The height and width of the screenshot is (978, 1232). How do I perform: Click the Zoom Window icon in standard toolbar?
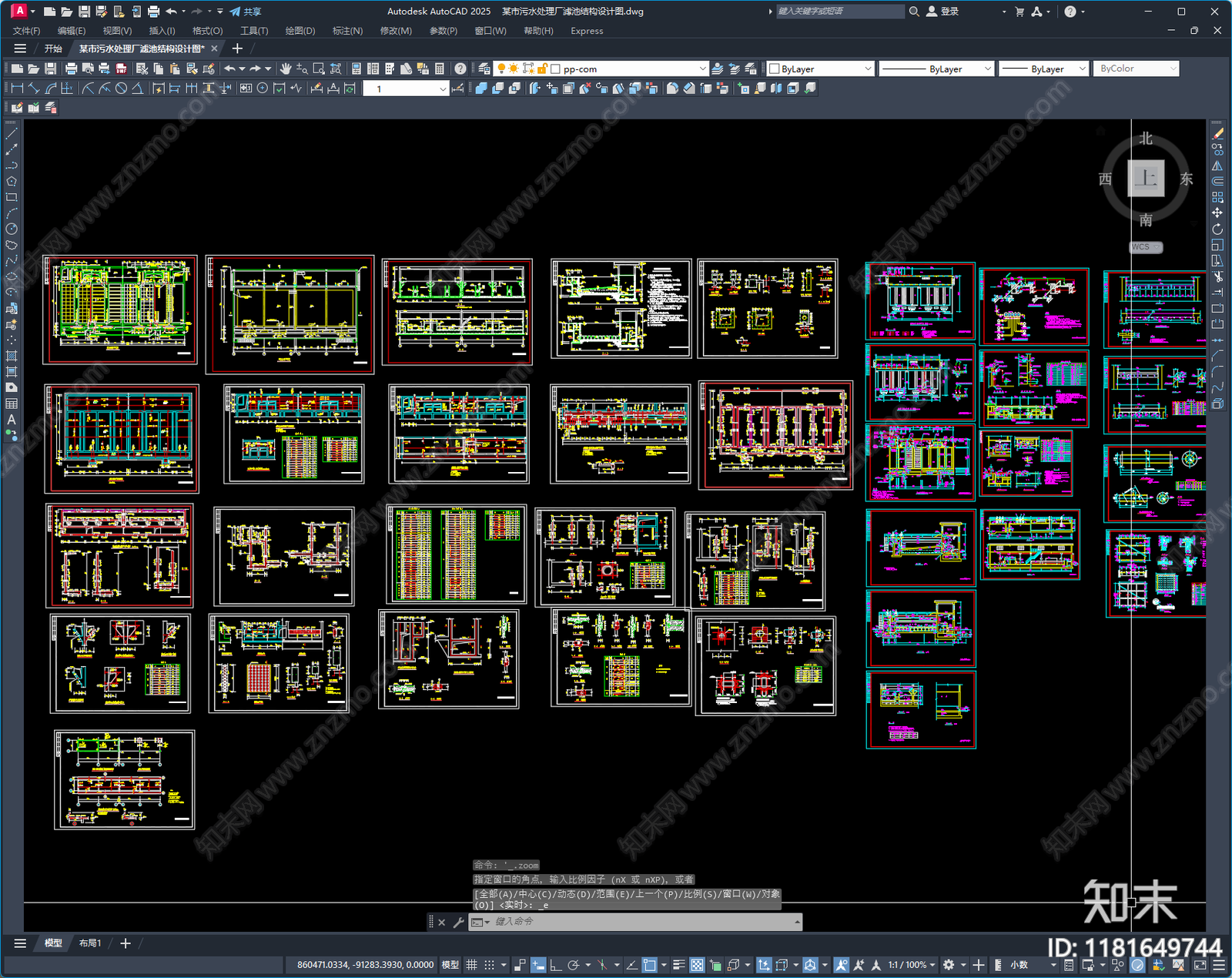pos(319,69)
